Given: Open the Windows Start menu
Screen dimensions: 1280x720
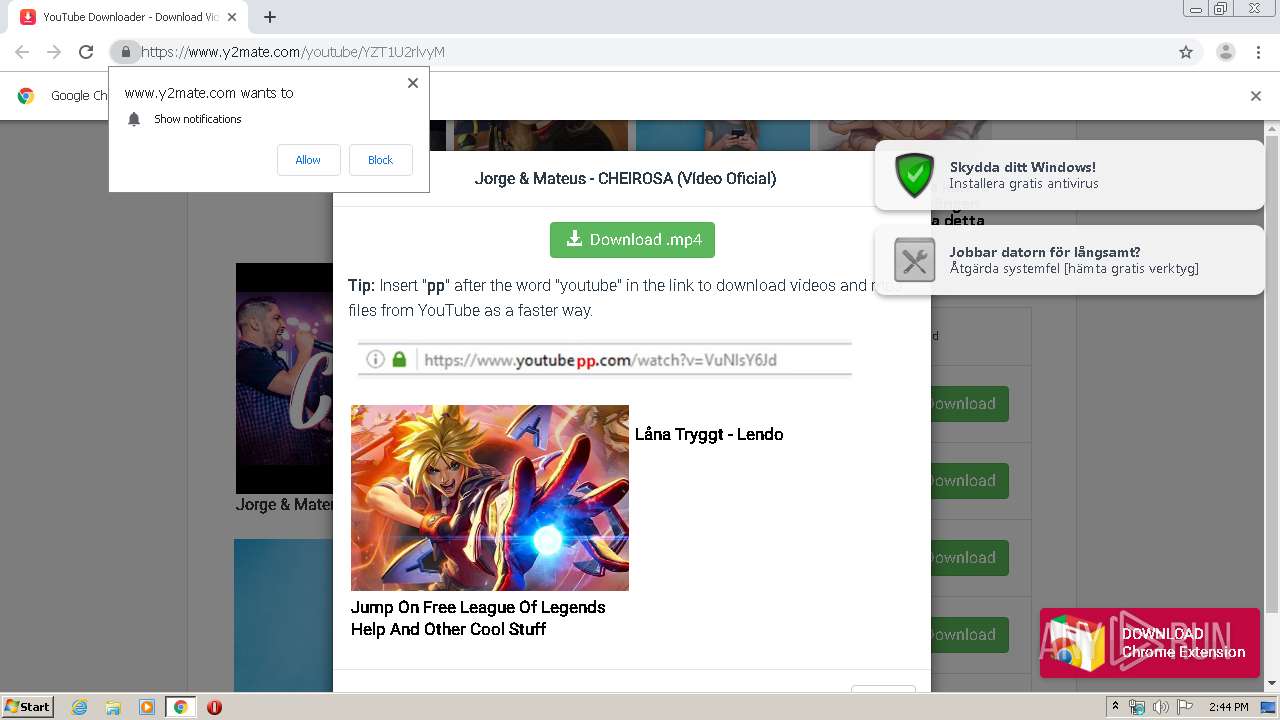Looking at the screenshot, I should tap(28, 706).
